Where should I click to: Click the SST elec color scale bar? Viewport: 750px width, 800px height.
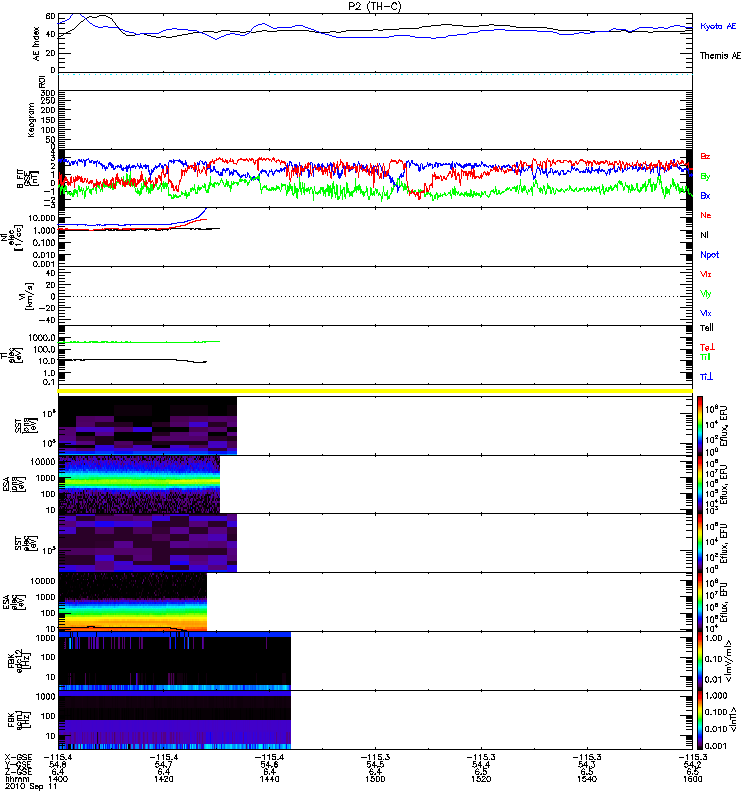coord(700,543)
